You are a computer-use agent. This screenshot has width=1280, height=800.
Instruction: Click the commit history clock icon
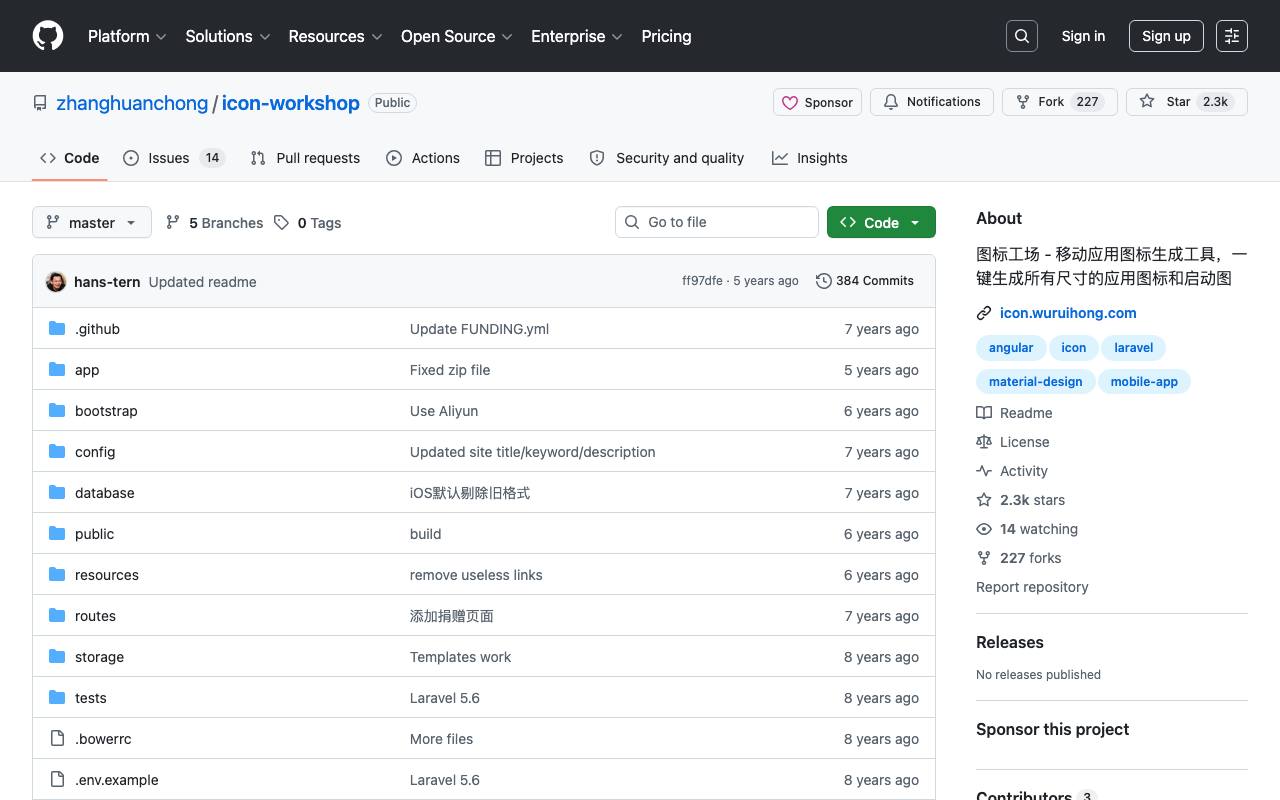(x=824, y=281)
